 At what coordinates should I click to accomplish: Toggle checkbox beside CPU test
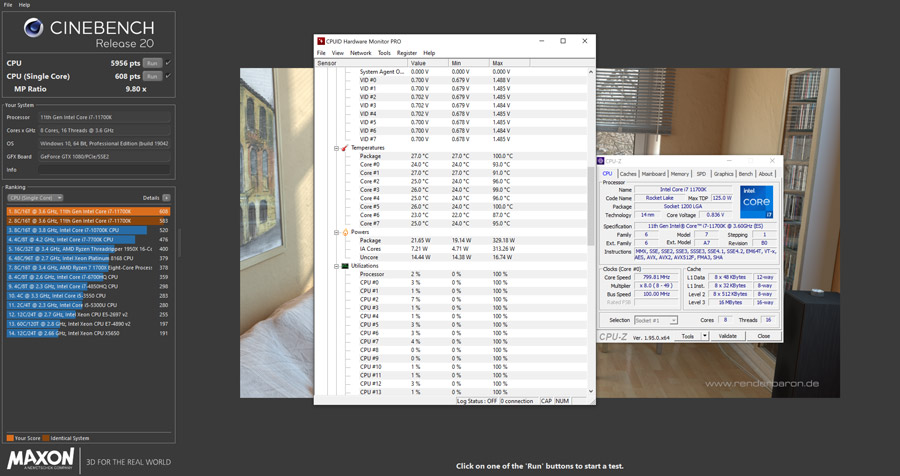click(x=168, y=63)
